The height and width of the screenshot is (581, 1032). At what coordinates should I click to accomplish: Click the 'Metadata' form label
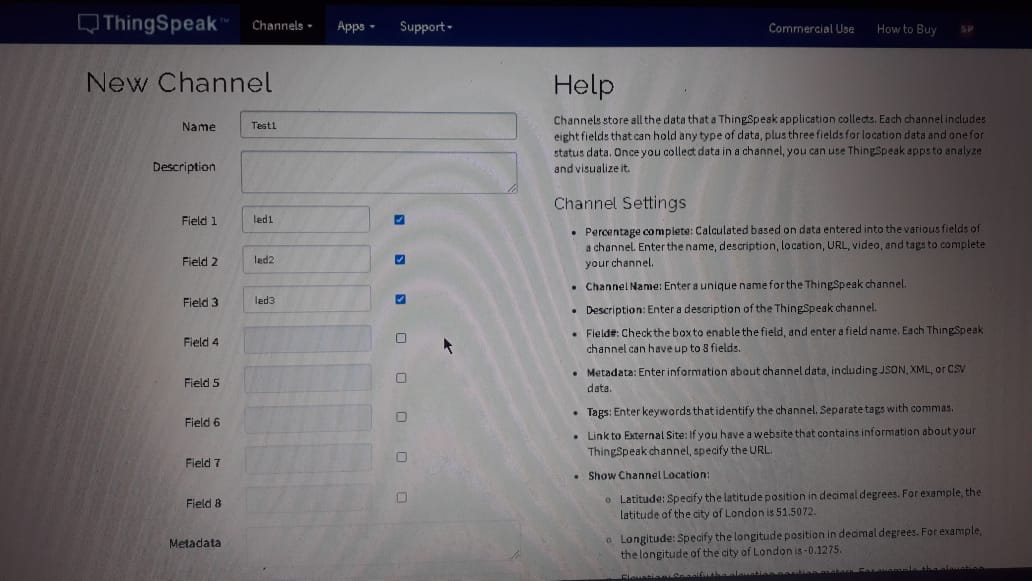[195, 543]
